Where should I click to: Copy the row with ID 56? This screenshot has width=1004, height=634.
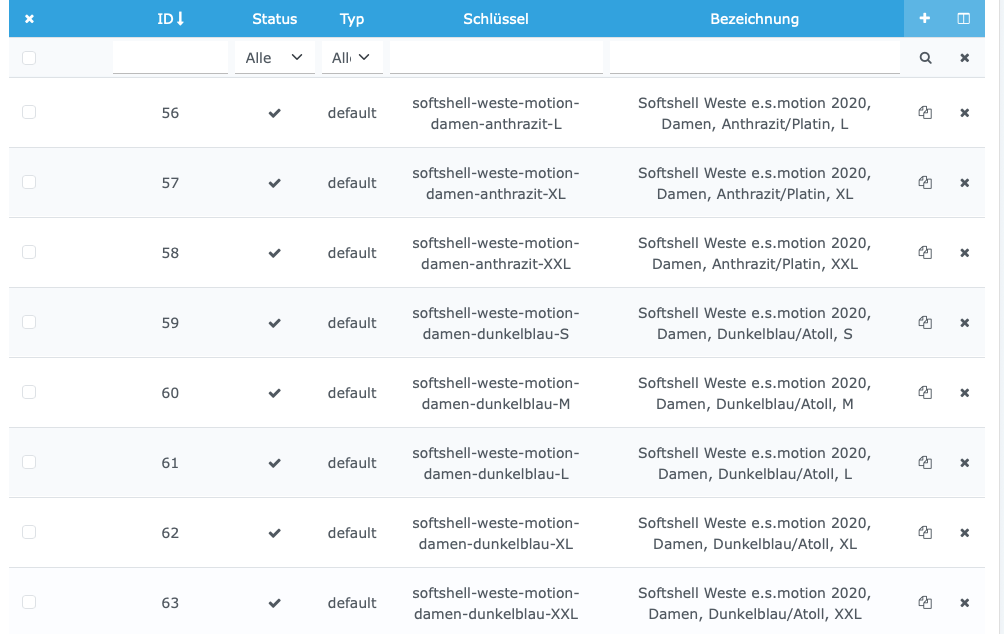click(925, 113)
